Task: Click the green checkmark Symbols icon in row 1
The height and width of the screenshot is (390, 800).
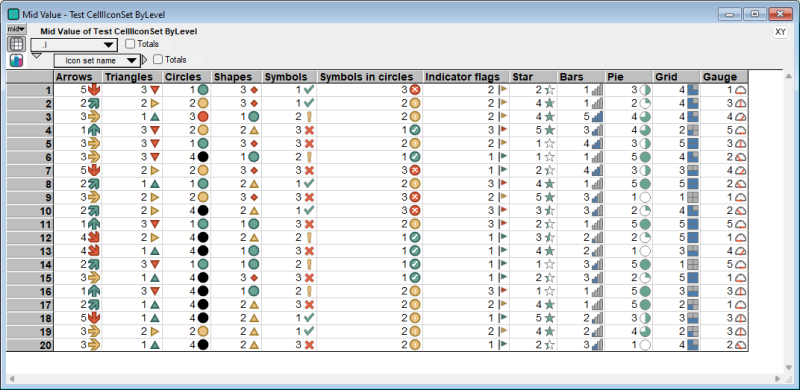Action: pyautogui.click(x=309, y=89)
